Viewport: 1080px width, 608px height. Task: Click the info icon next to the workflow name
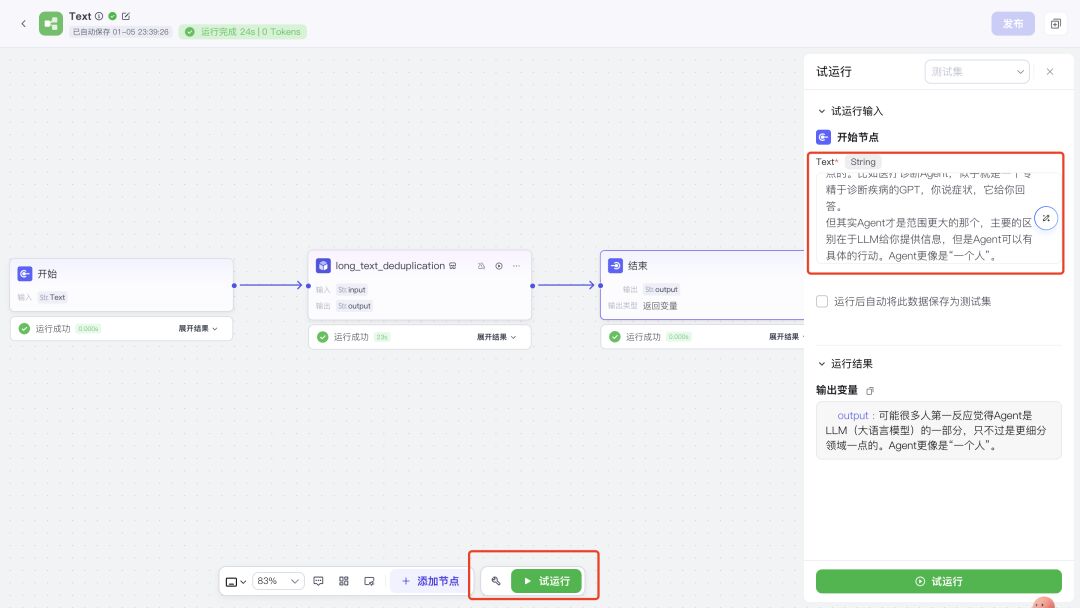click(x=99, y=16)
